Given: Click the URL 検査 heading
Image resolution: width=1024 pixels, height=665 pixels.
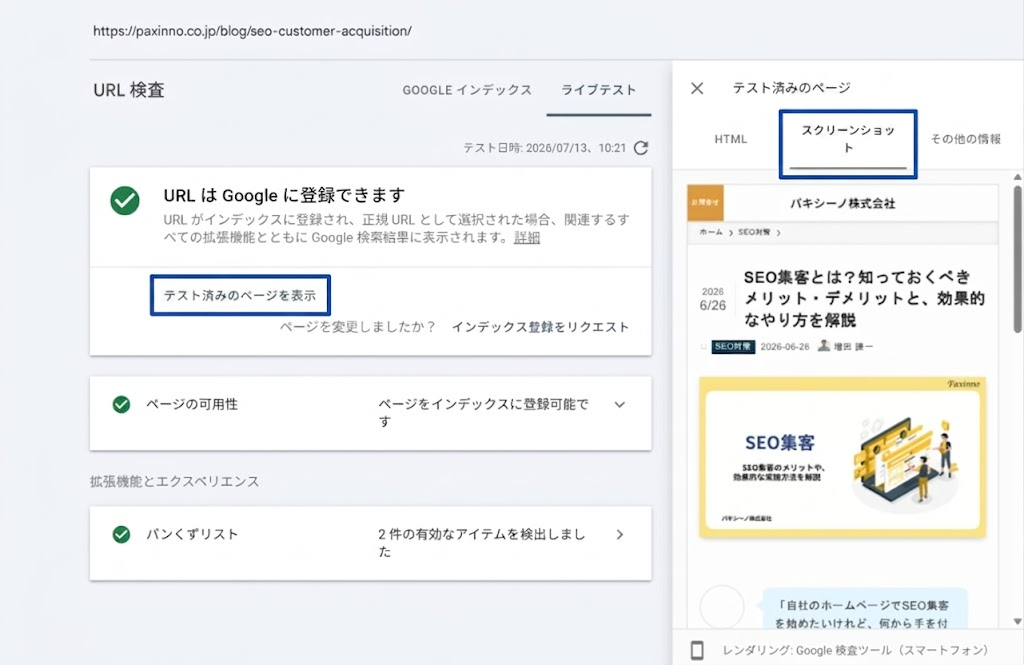Looking at the screenshot, I should point(129,90).
